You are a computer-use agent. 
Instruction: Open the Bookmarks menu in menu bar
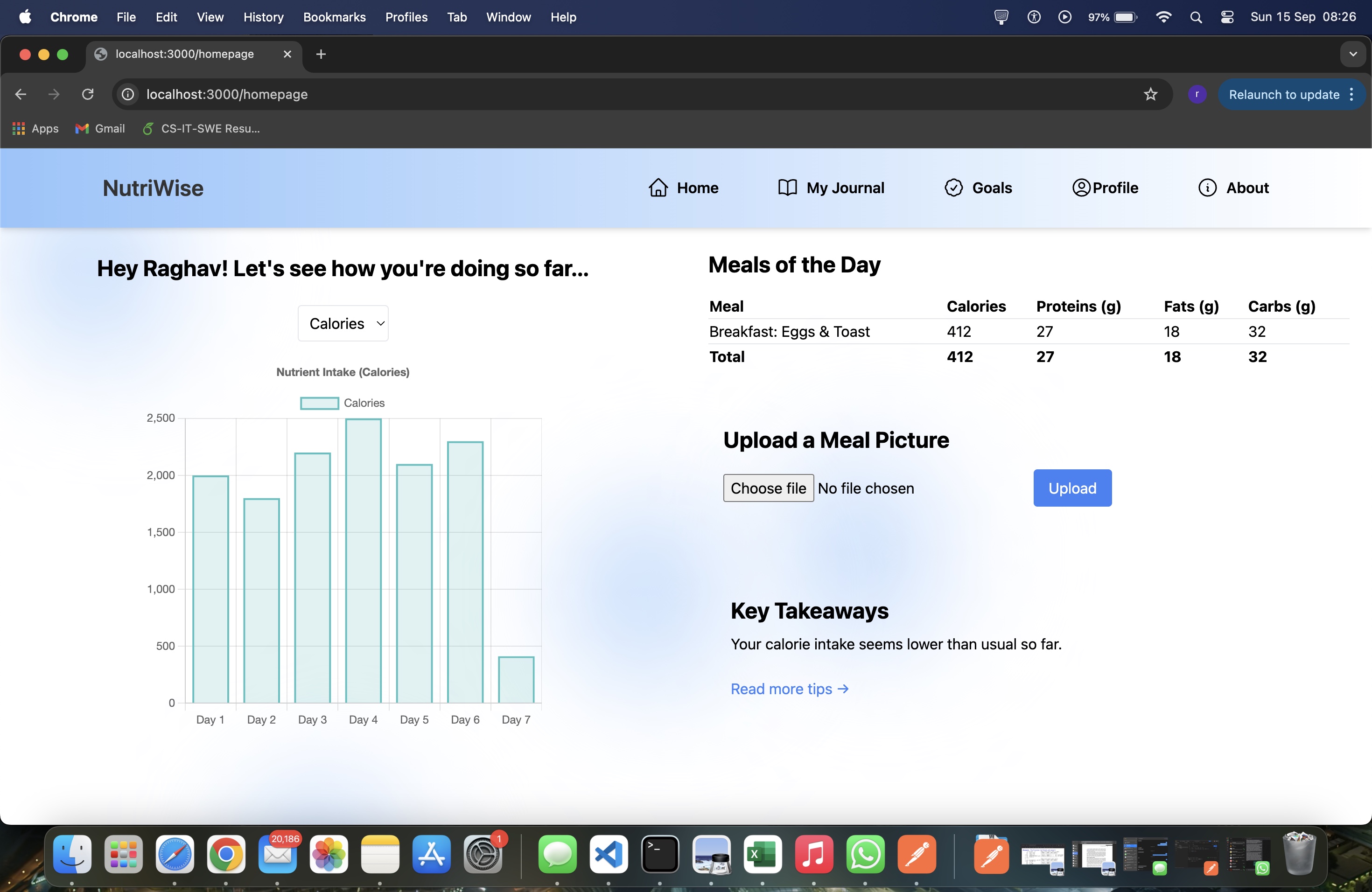point(334,17)
